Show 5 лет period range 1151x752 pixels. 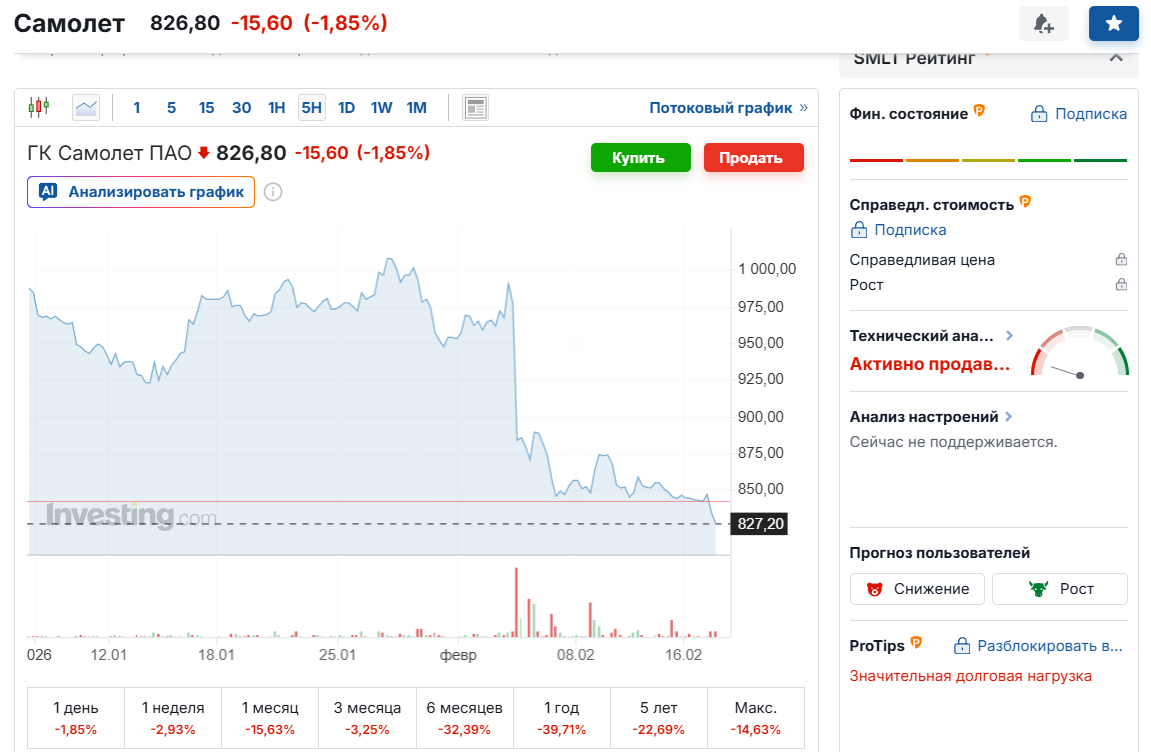tap(659, 717)
